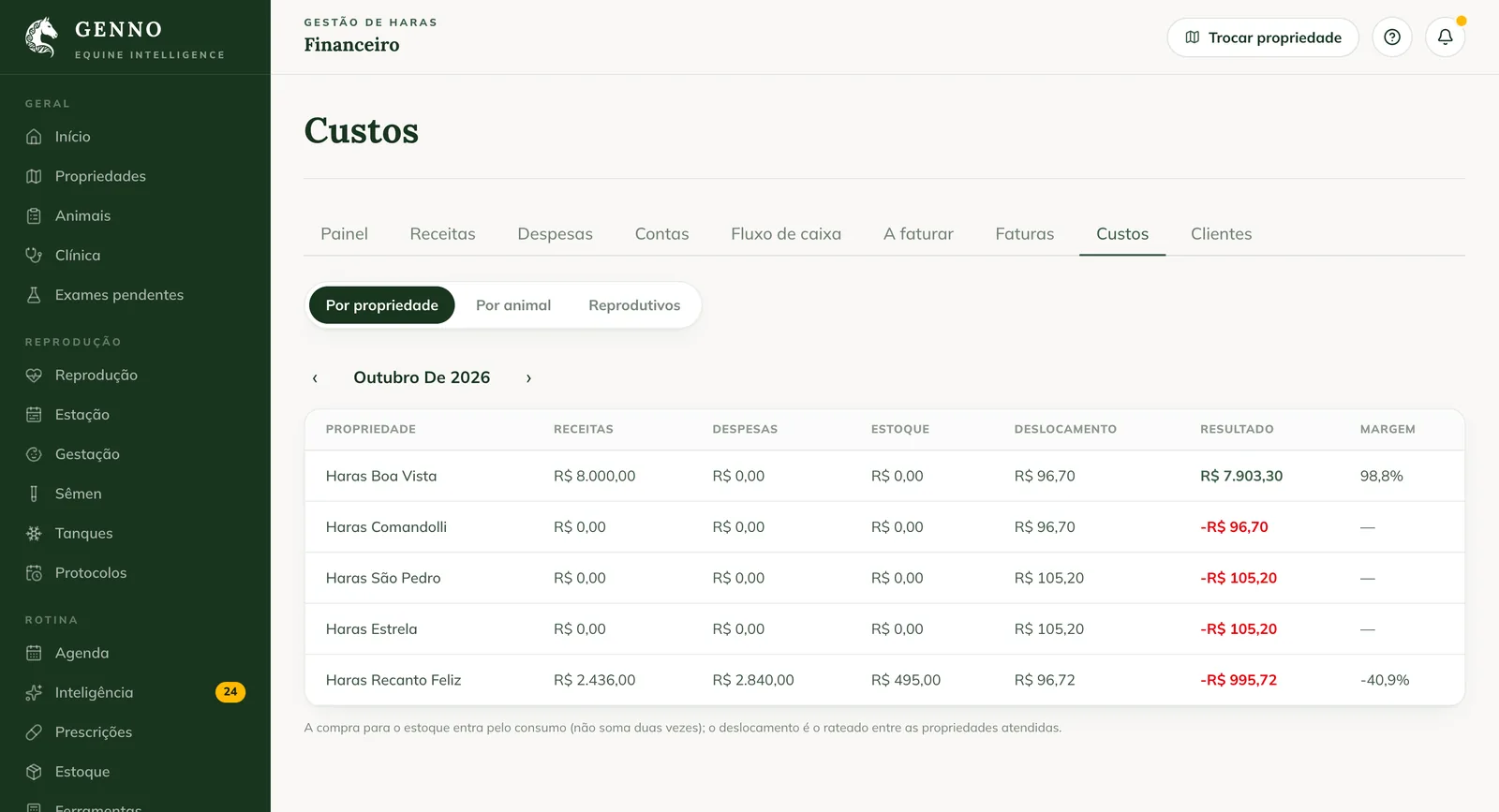Click the Protocolos icon in sidebar
Image resolution: width=1499 pixels, height=812 pixels.
[34, 572]
